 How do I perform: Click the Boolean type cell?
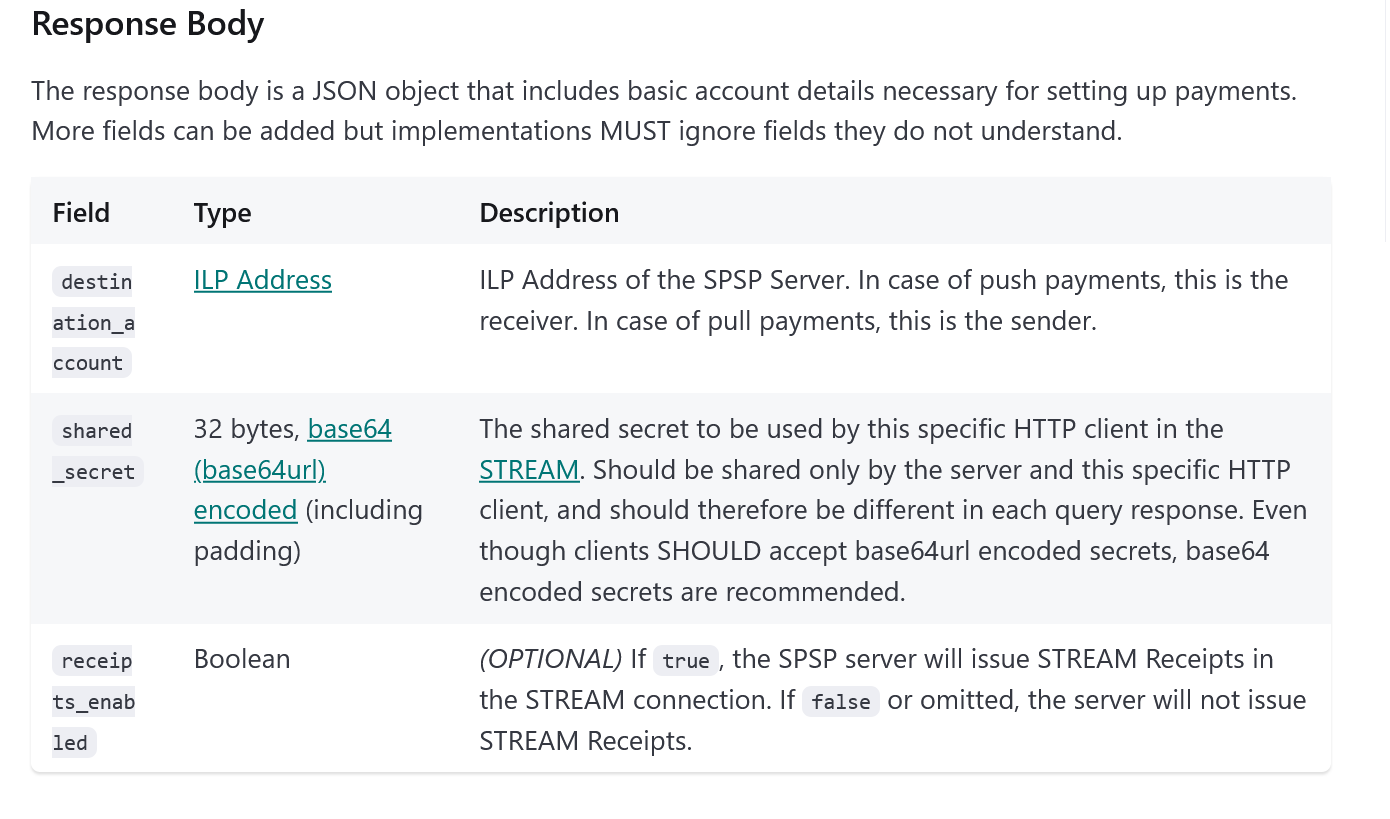pos(242,659)
